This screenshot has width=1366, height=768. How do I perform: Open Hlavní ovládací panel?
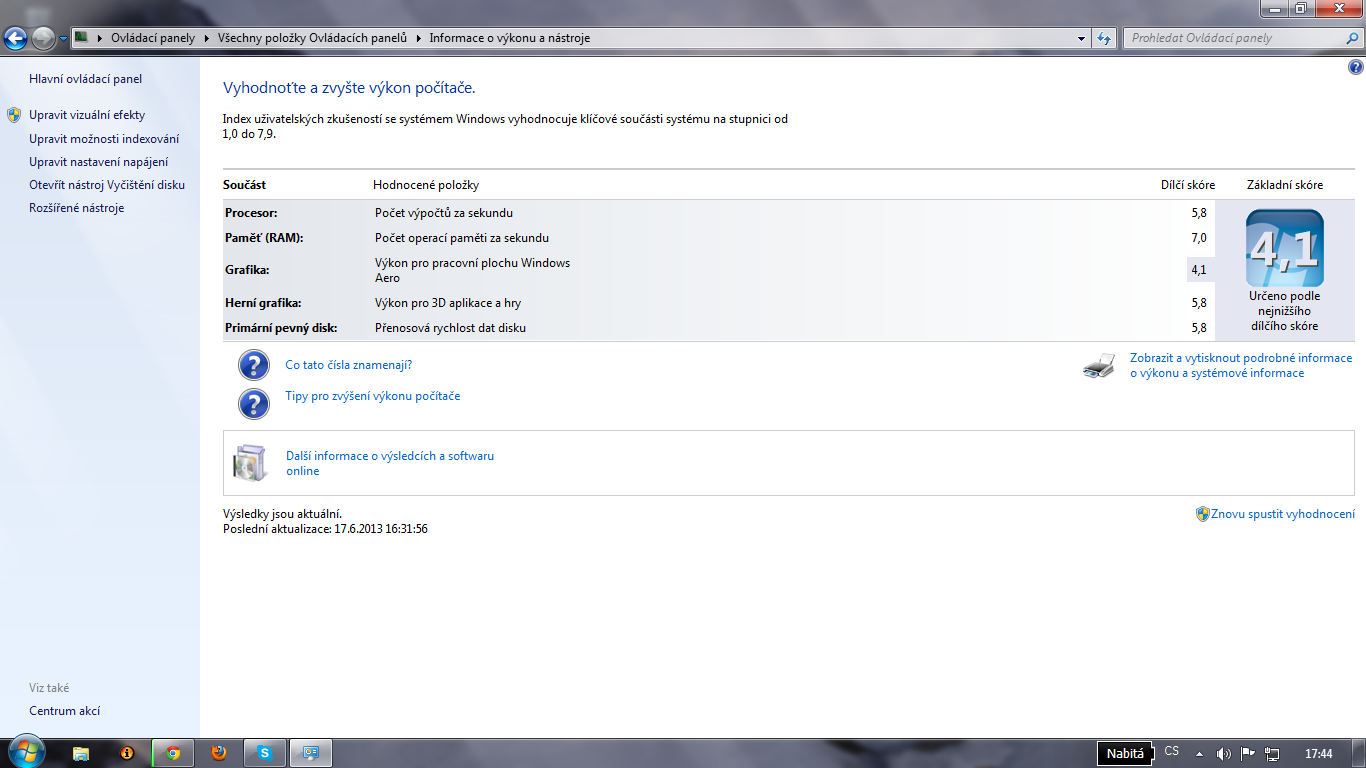tap(86, 79)
